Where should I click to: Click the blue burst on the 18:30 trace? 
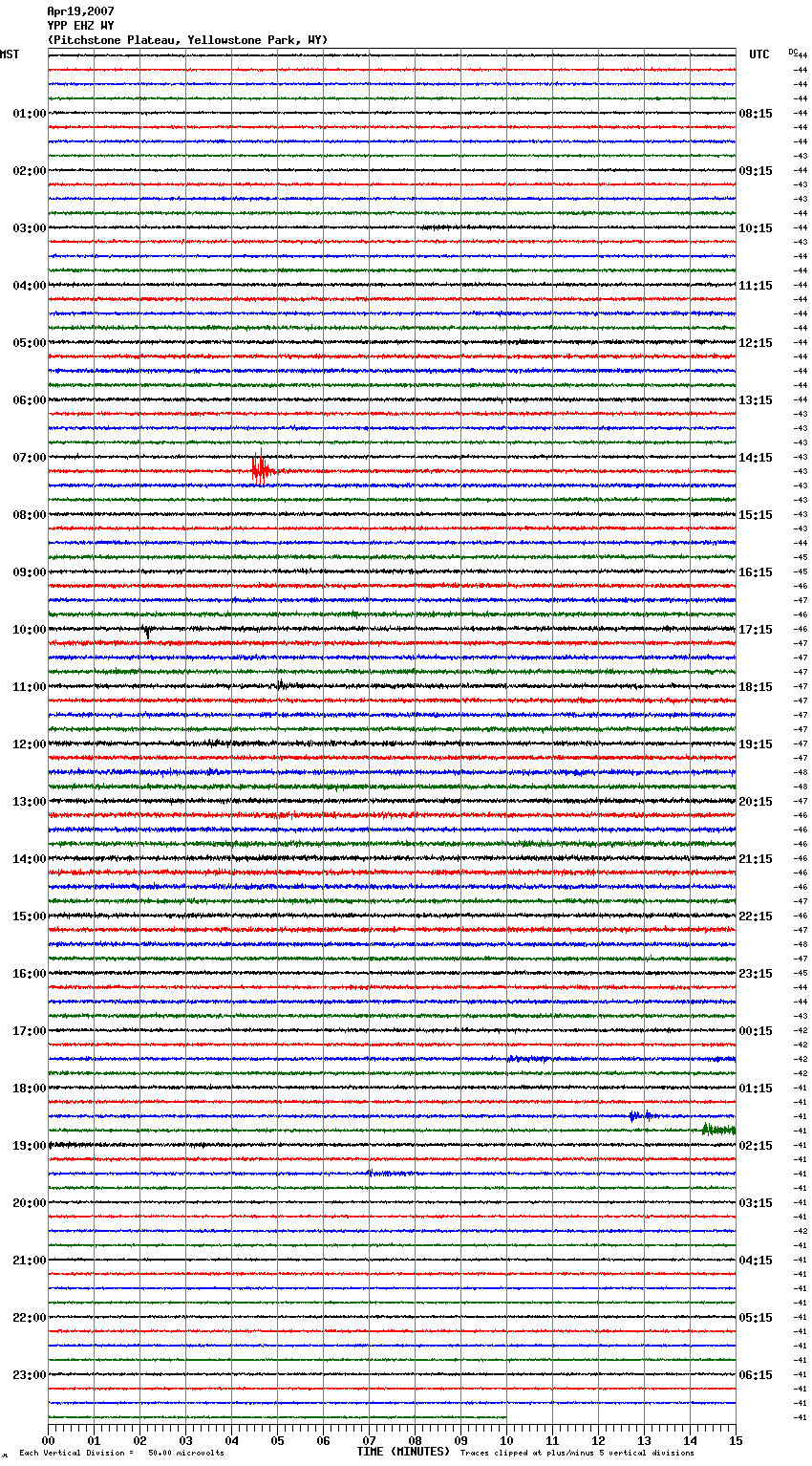point(641,1115)
